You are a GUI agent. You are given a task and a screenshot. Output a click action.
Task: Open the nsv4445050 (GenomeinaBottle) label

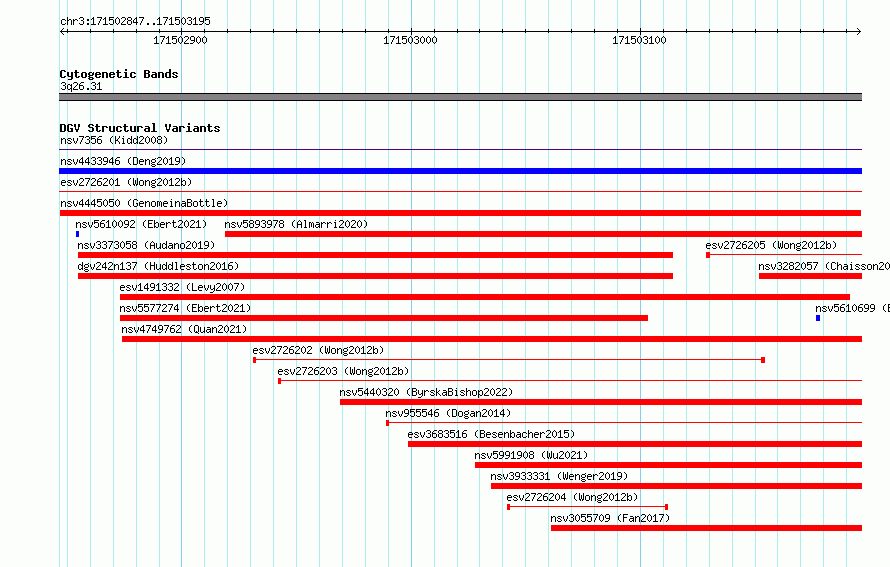click(144, 203)
